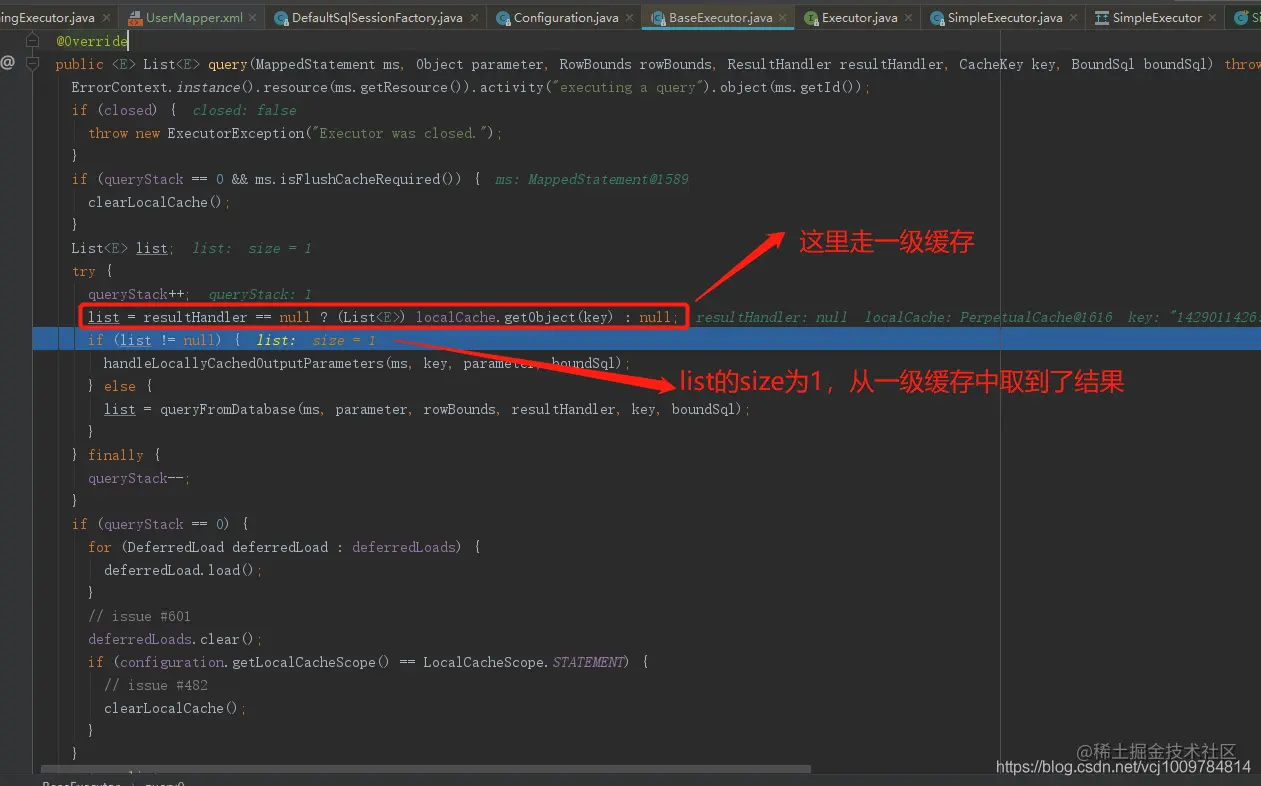The height and width of the screenshot is (786, 1261).
Task: Switch to the SimpleExecutor.java tab
Action: (1005, 18)
